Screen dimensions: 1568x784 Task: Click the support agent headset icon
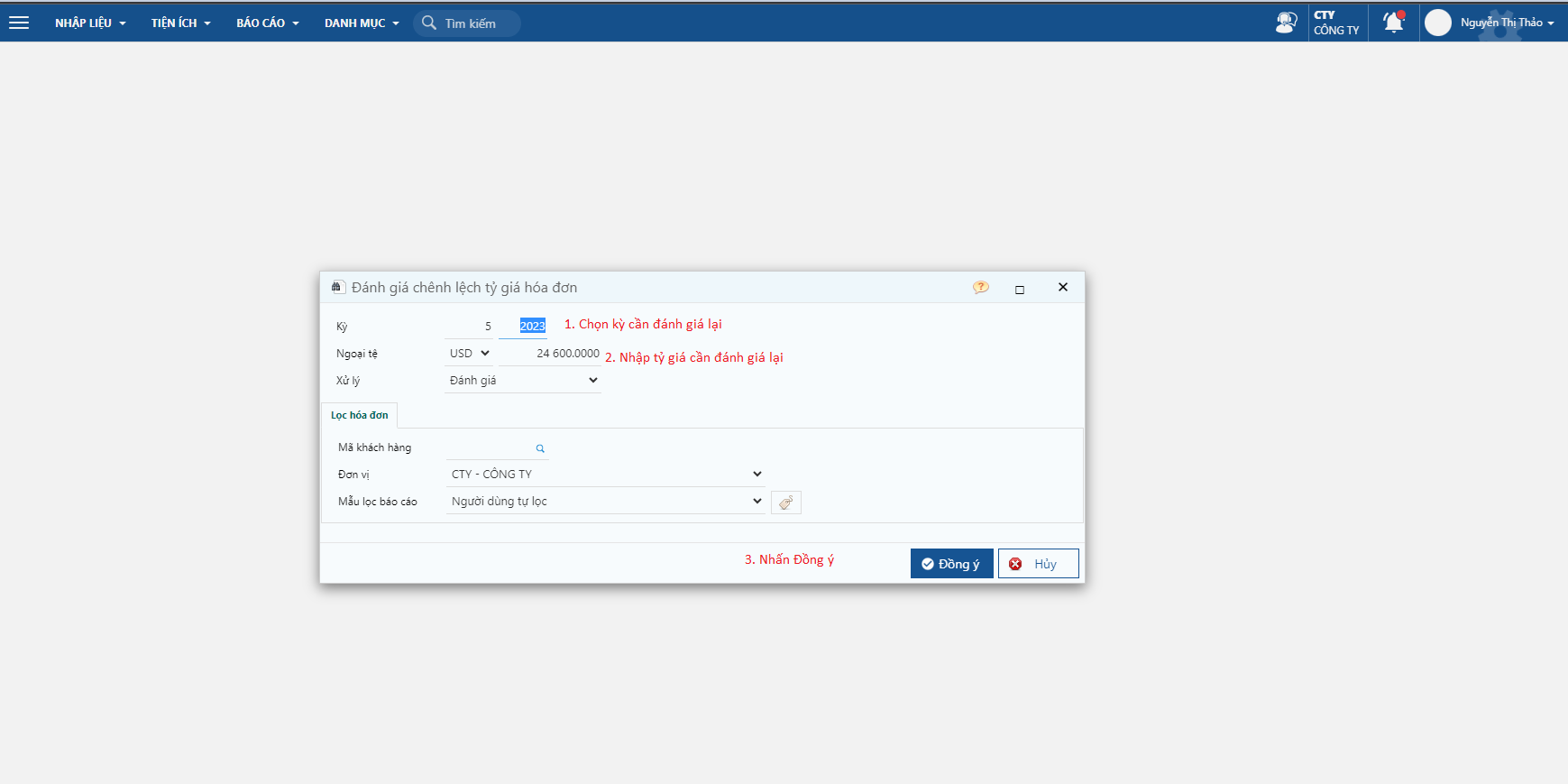[1286, 23]
